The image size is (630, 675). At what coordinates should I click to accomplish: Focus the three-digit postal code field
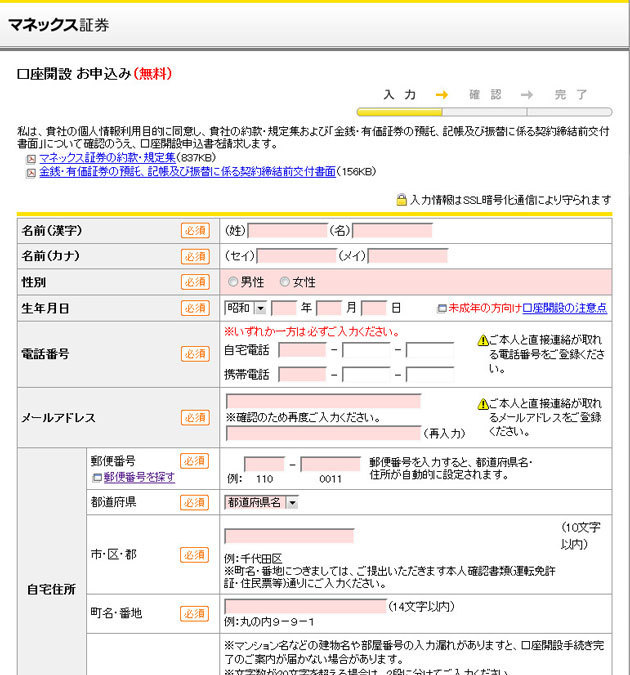click(x=264, y=464)
